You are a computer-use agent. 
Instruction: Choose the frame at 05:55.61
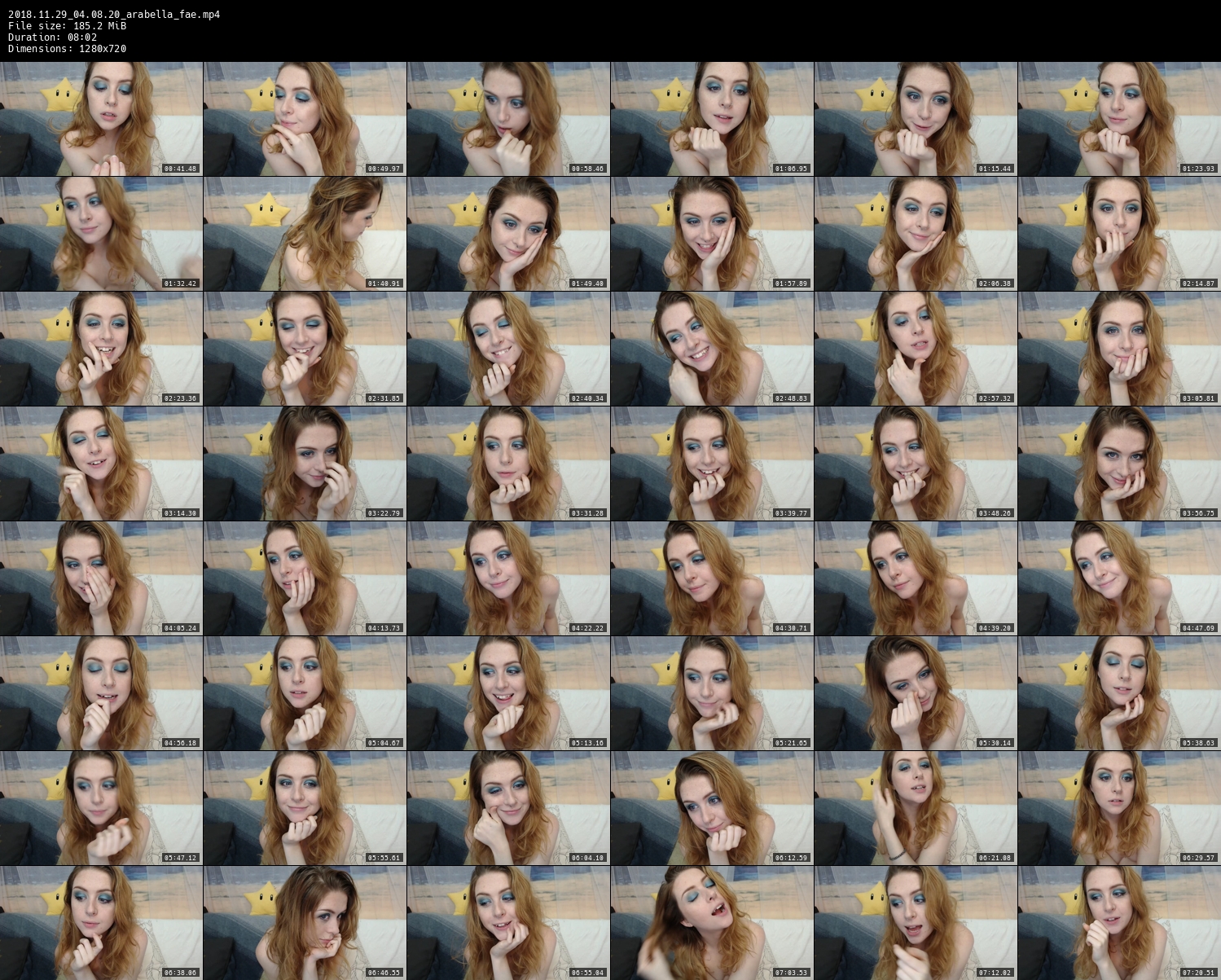pos(305,808)
